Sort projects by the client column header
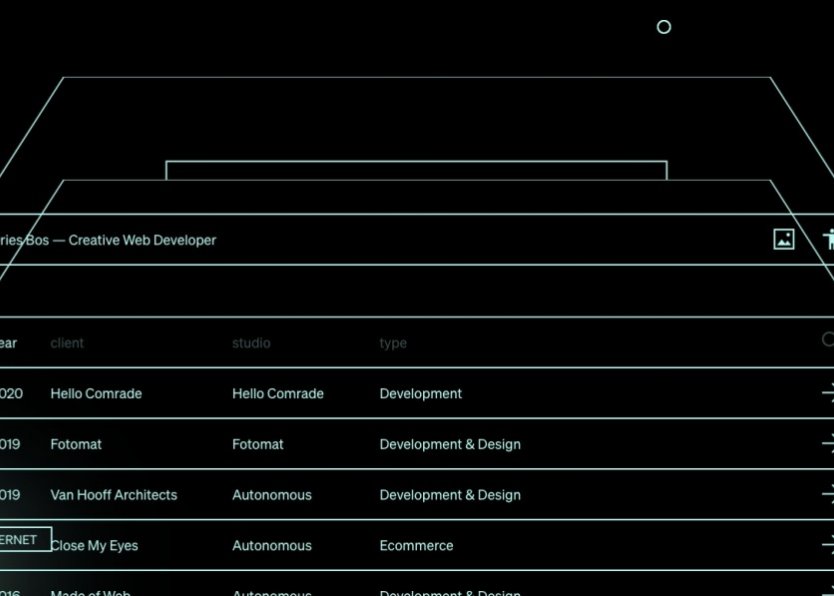834x596 pixels. click(67, 343)
